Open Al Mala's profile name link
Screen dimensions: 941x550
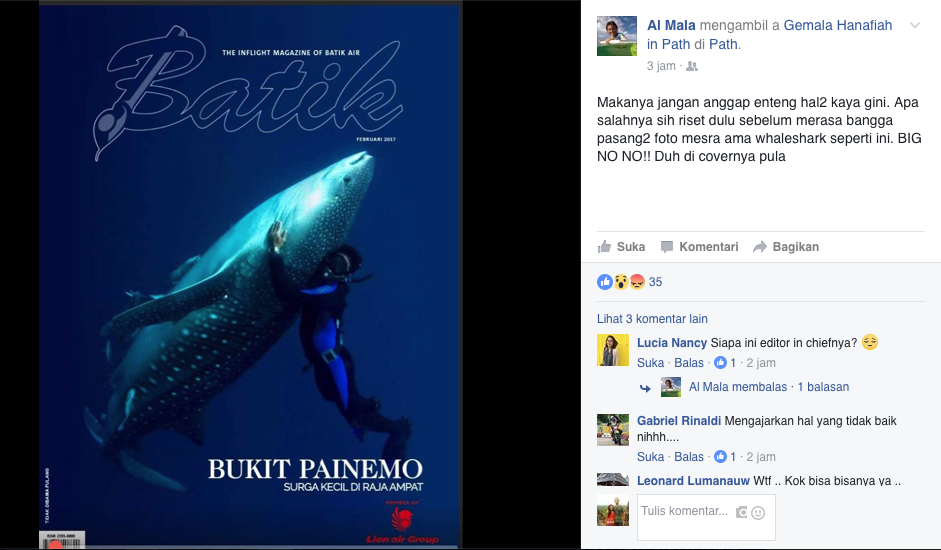click(x=671, y=25)
